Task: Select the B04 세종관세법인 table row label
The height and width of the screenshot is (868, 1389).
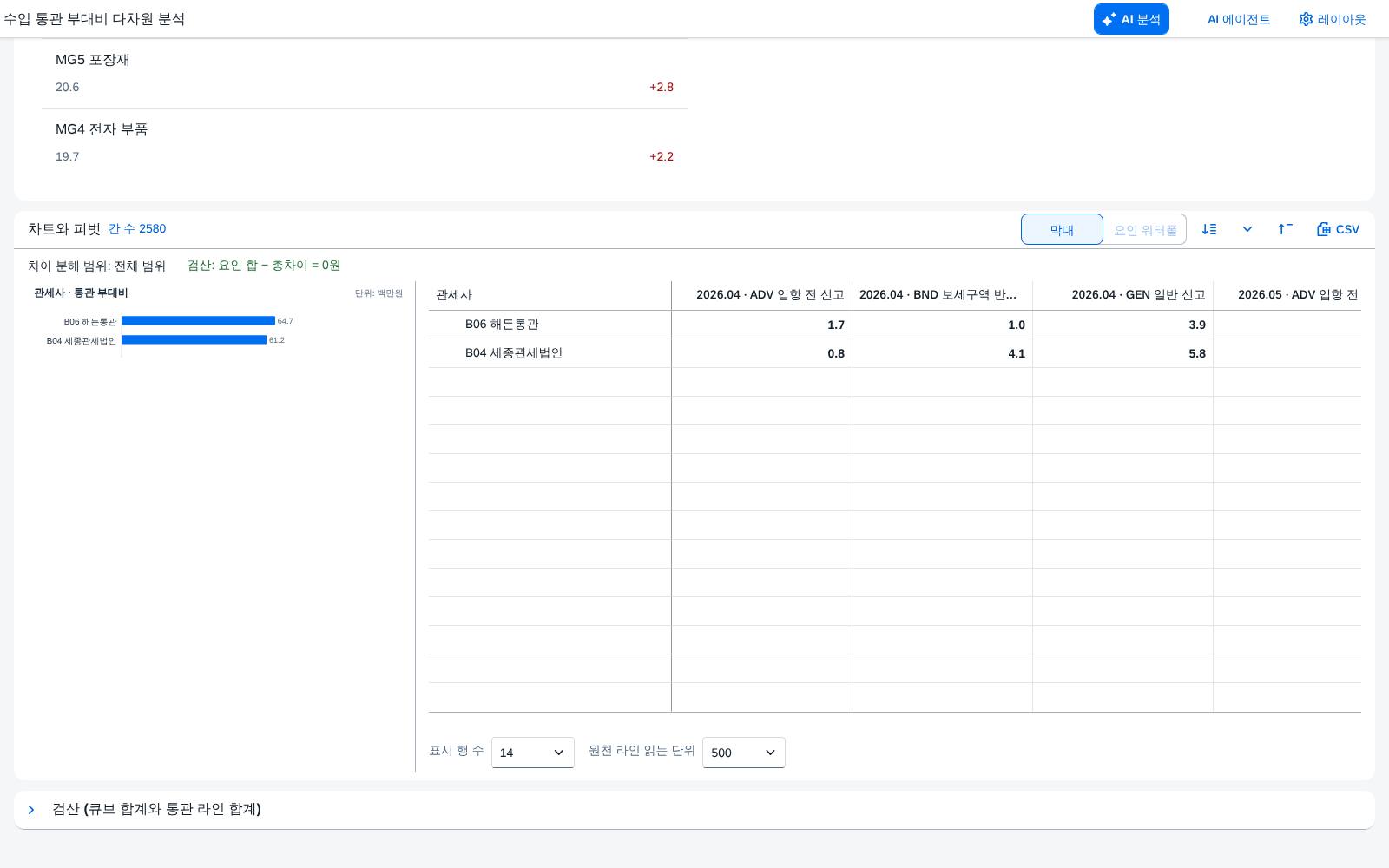Action: click(514, 353)
